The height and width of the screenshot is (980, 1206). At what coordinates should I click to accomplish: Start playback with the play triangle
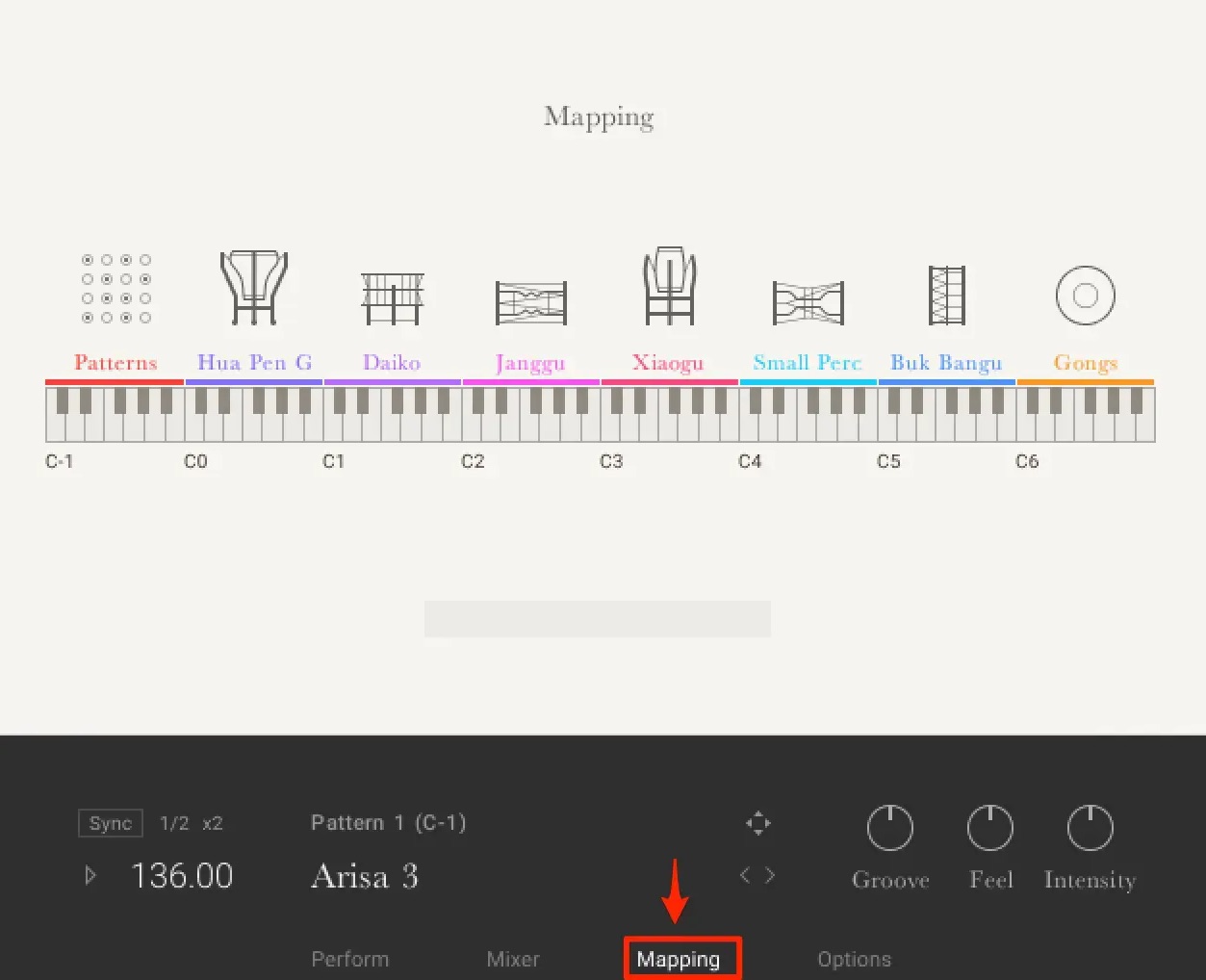(x=90, y=875)
